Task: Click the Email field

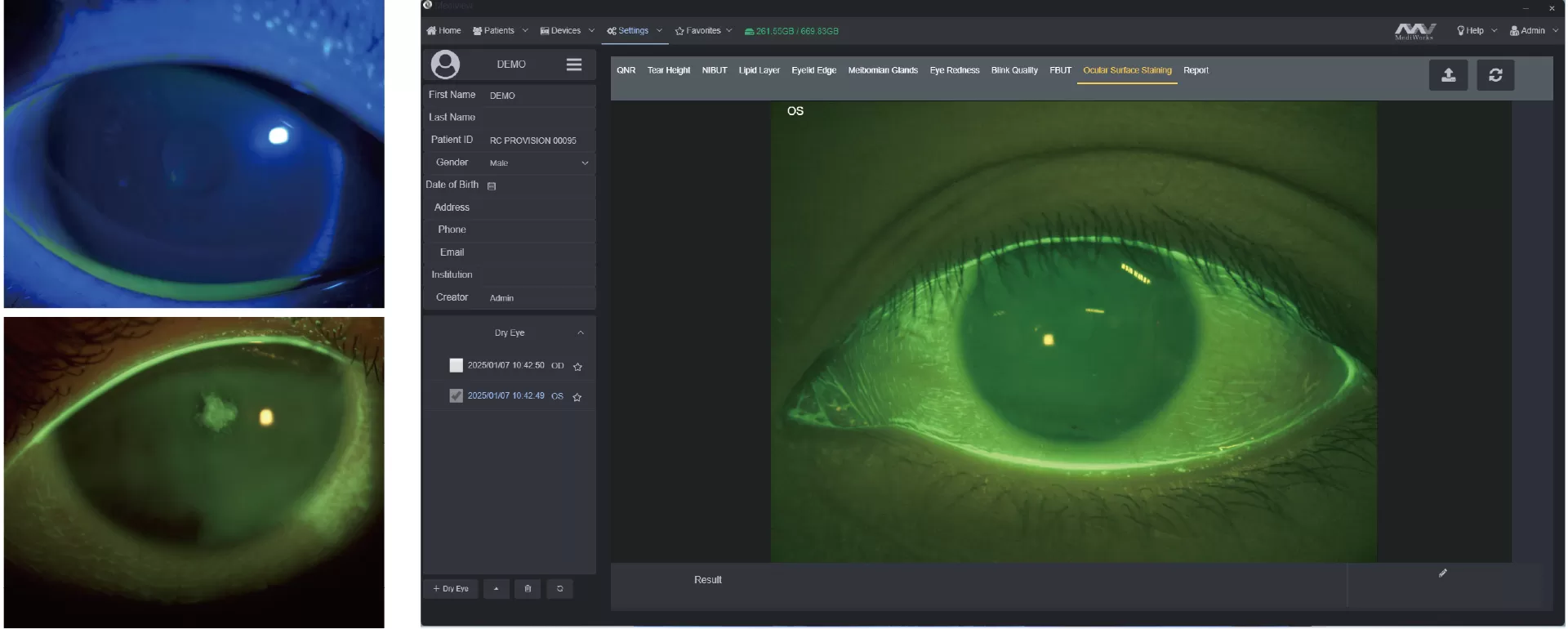Action: pyautogui.click(x=541, y=252)
